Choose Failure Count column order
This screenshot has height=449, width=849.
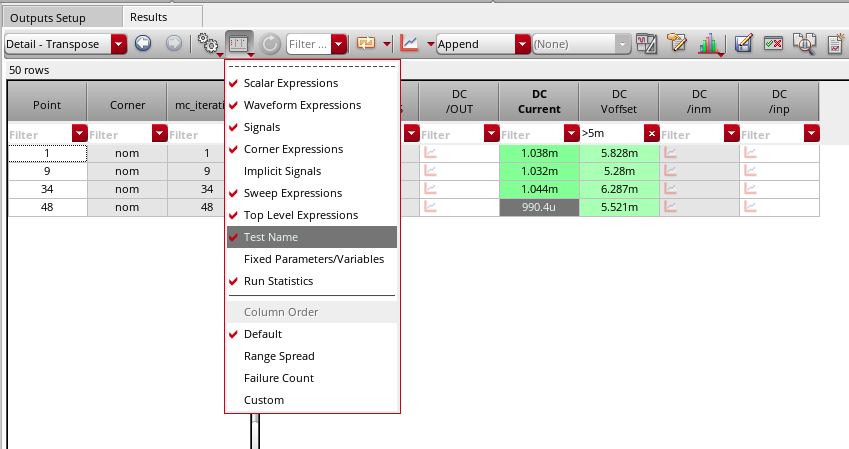(x=279, y=378)
